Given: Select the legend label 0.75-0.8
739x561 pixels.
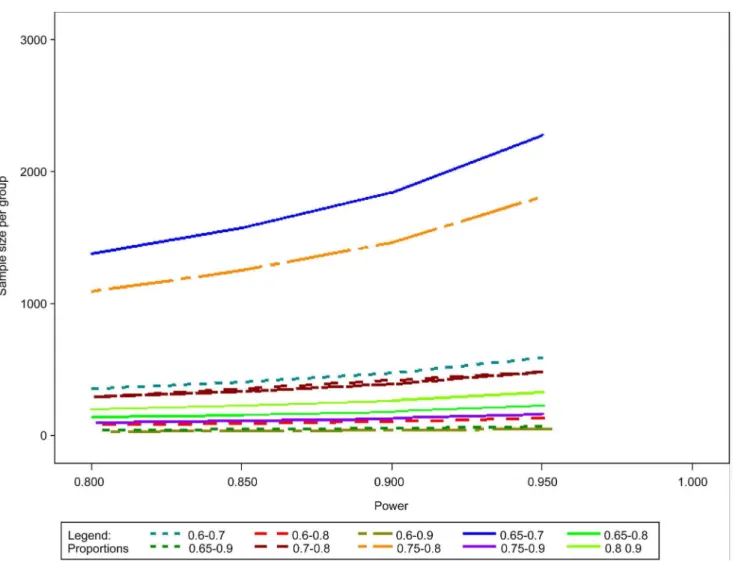Looking at the screenshot, I should tap(419, 549).
